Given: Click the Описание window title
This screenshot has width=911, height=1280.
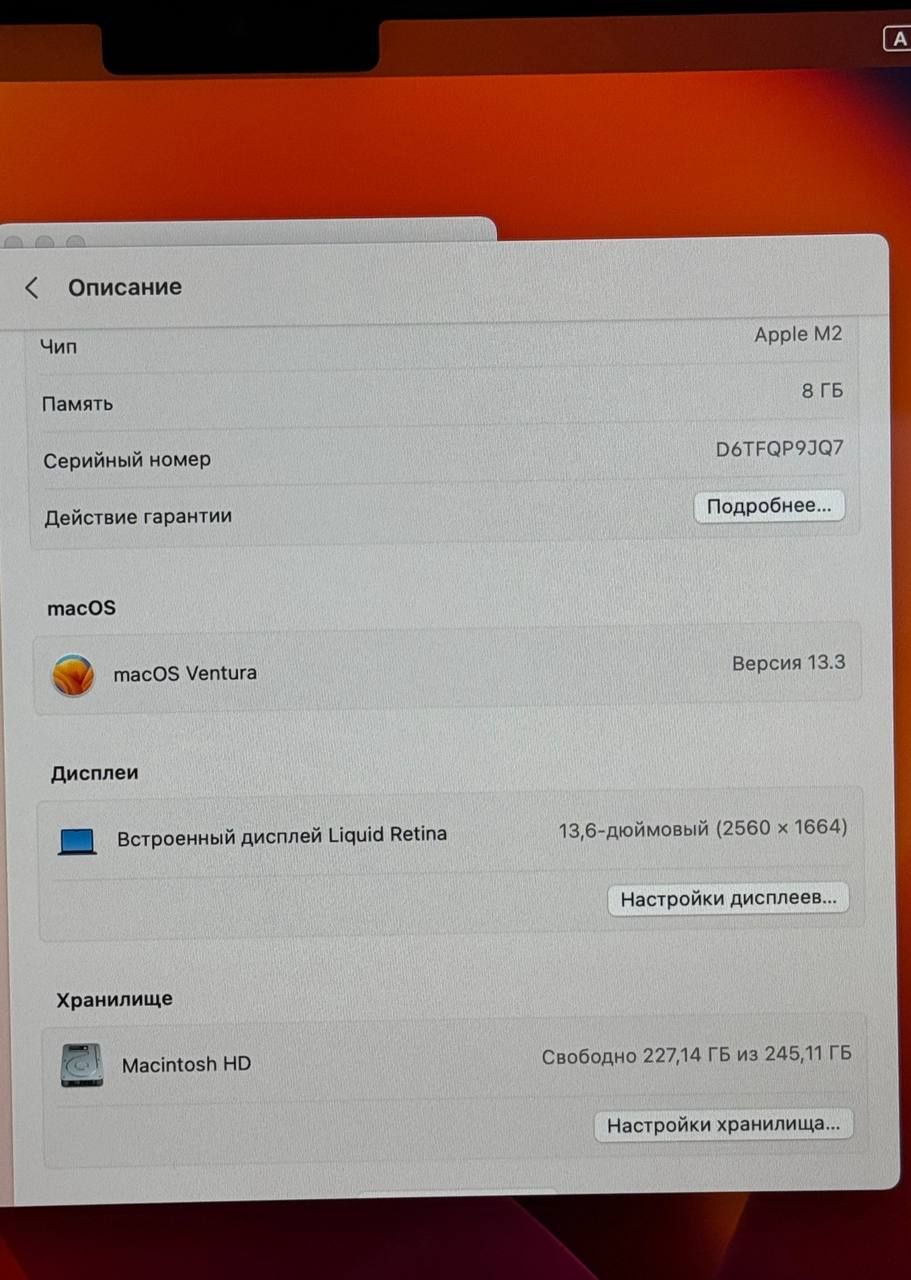Looking at the screenshot, I should coord(125,287).
